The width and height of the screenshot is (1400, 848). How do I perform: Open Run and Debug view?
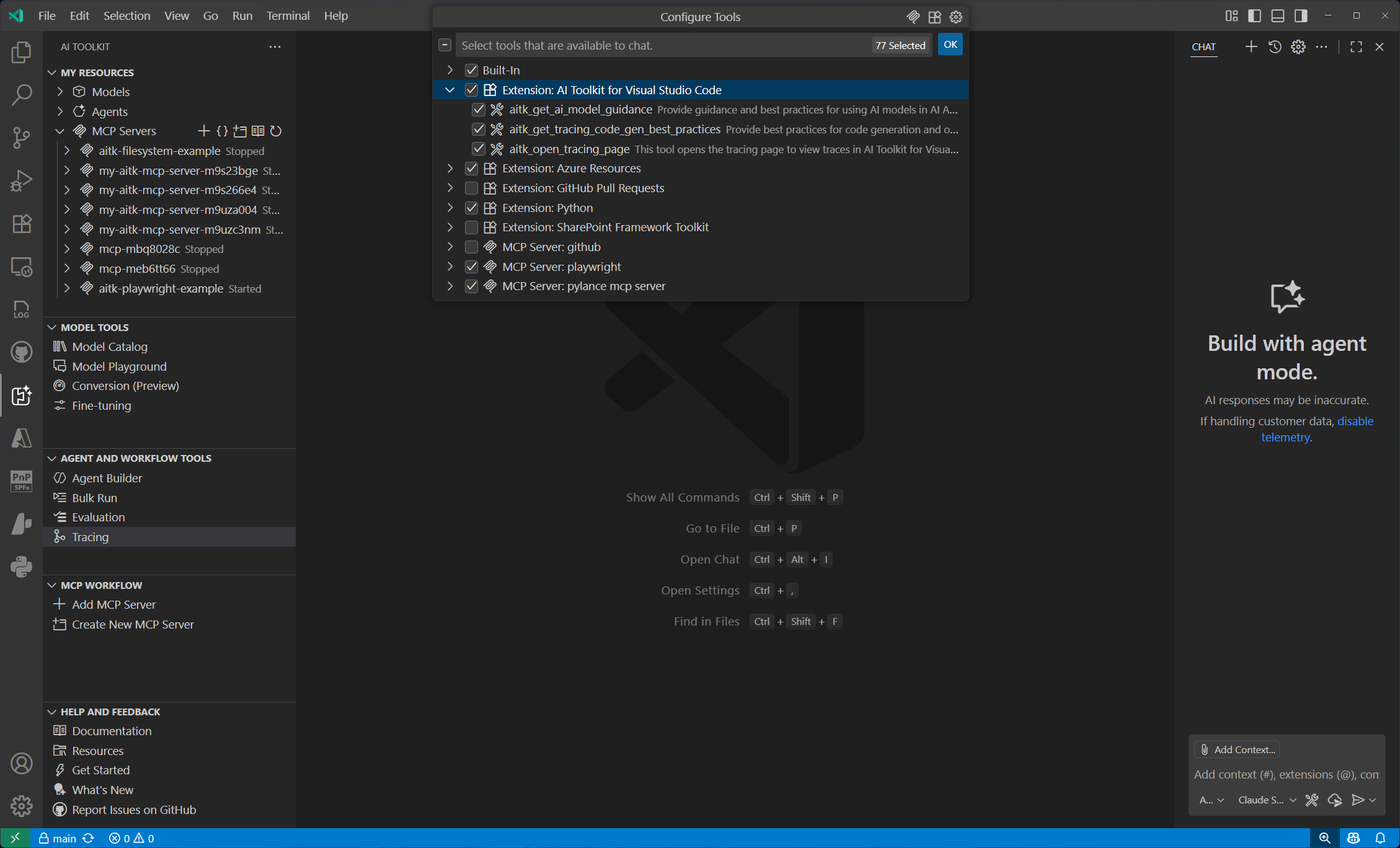(22, 180)
